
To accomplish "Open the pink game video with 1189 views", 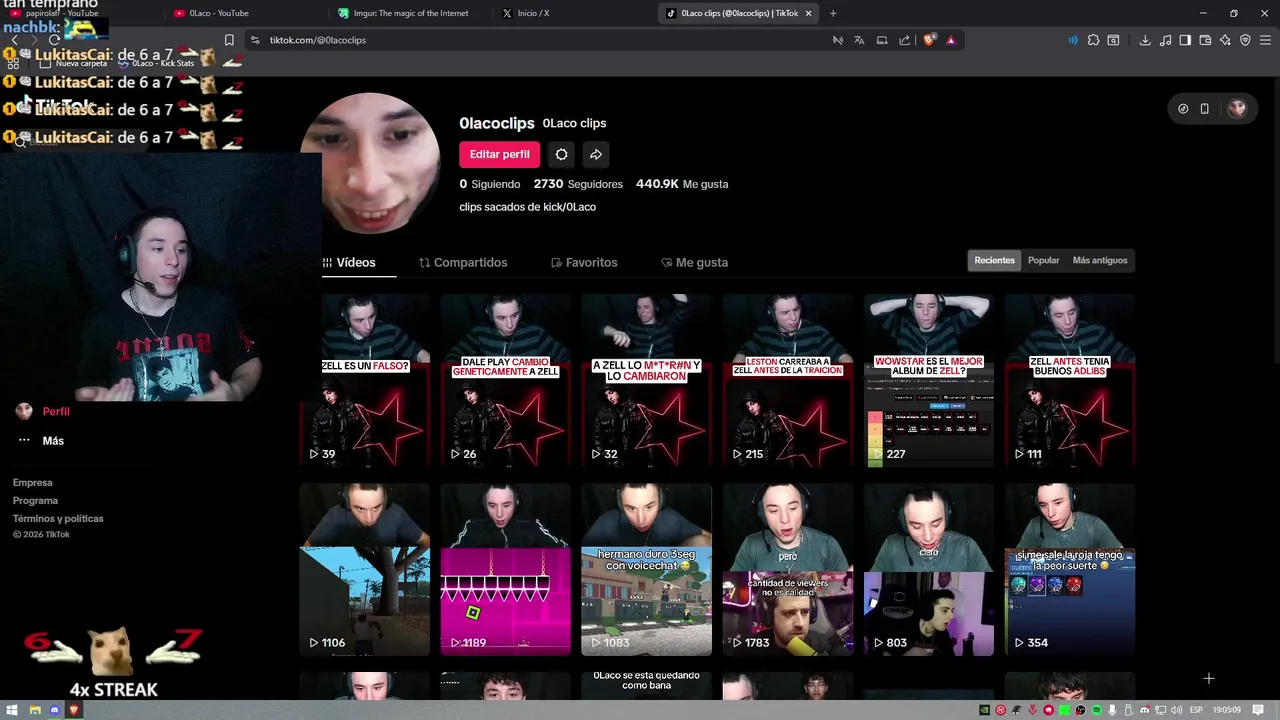I will [505, 569].
